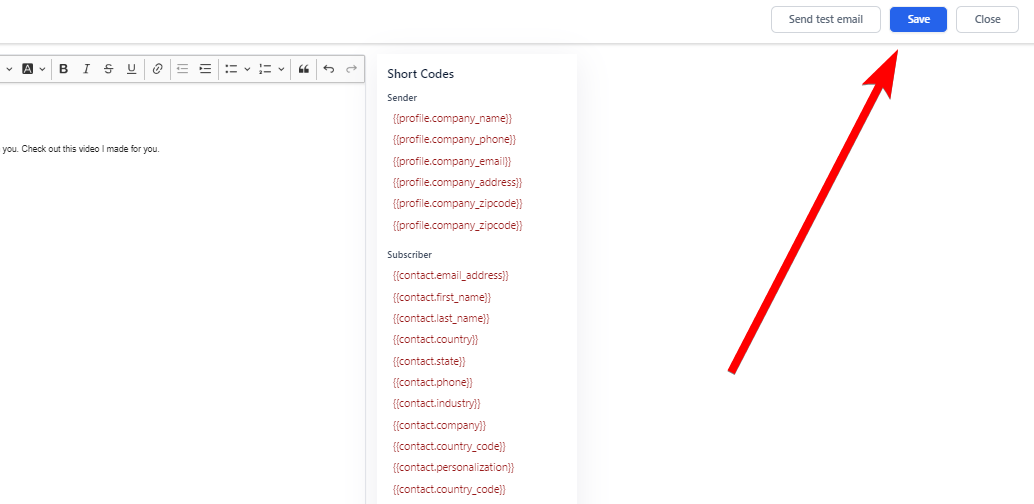Image resolution: width=1034 pixels, height=504 pixels.
Task: Close the email editor
Action: click(x=987, y=19)
